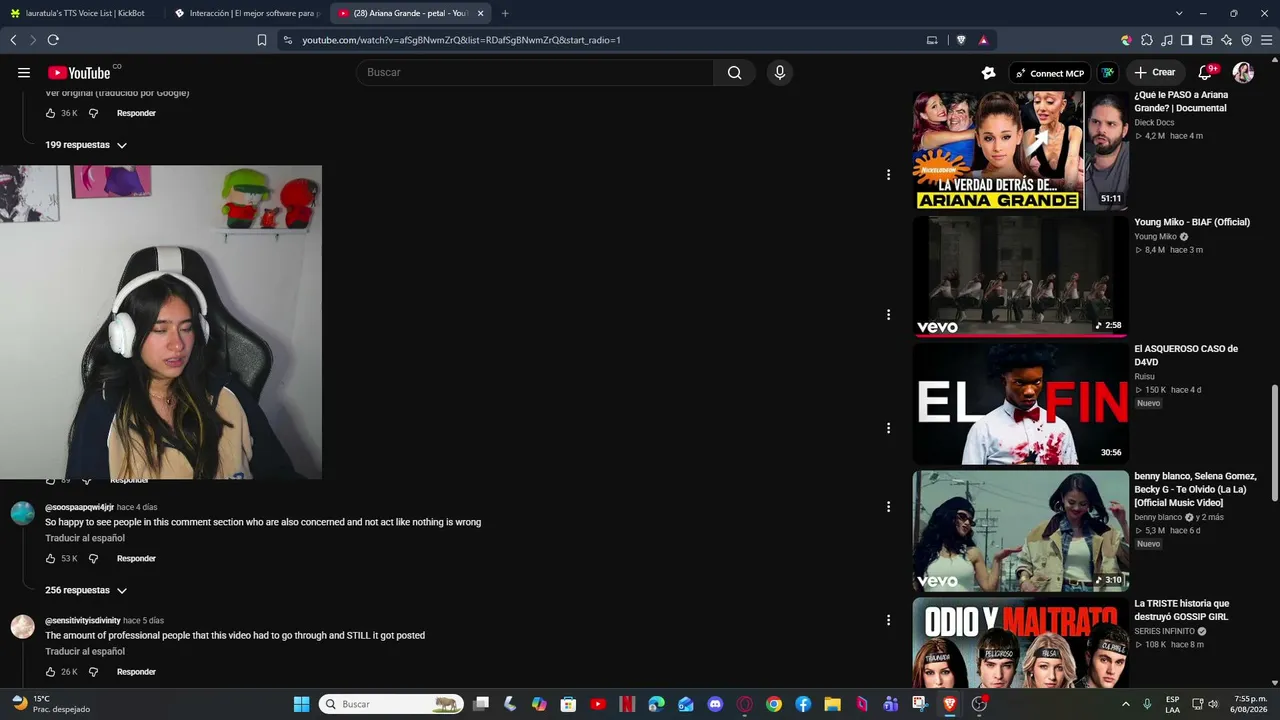This screenshot has width=1280, height=720.
Task: Expand the 256 respuestas replies
Action: (86, 590)
